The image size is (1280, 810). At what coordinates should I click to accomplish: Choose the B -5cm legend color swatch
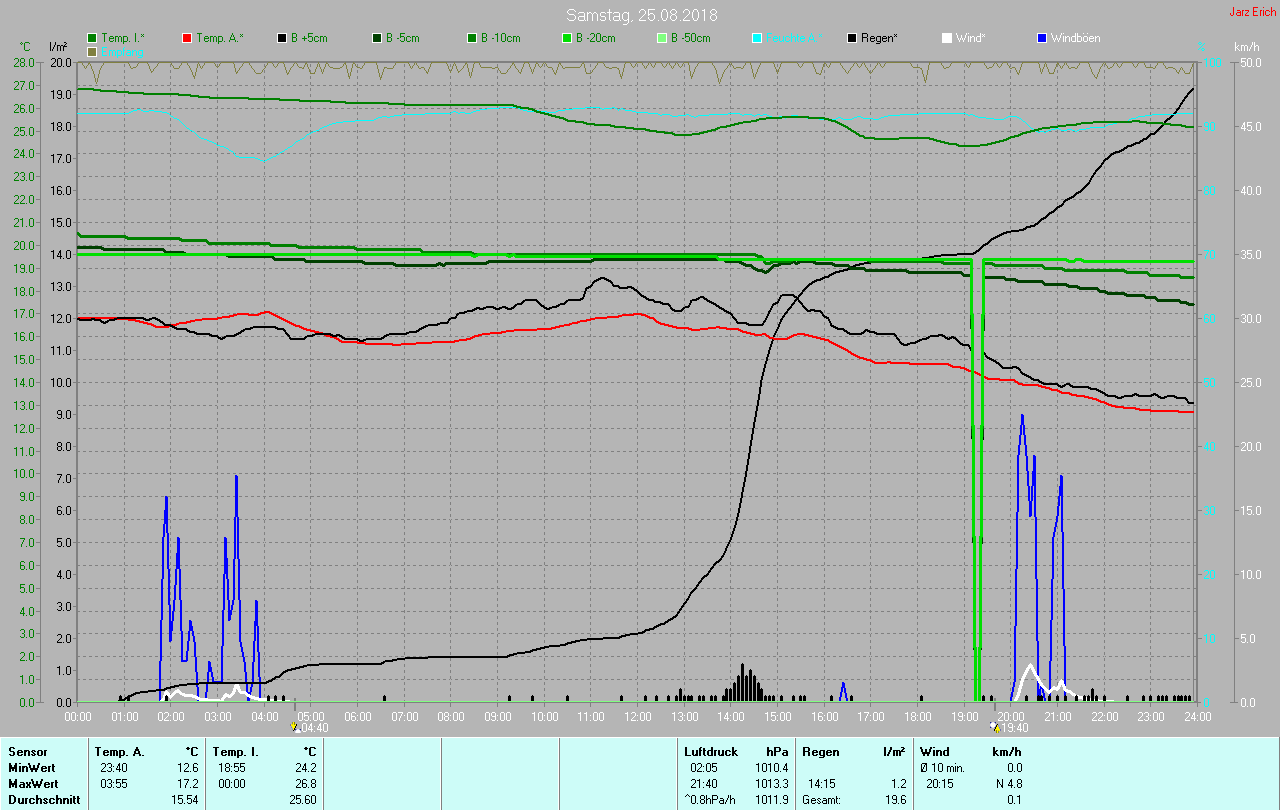377,38
